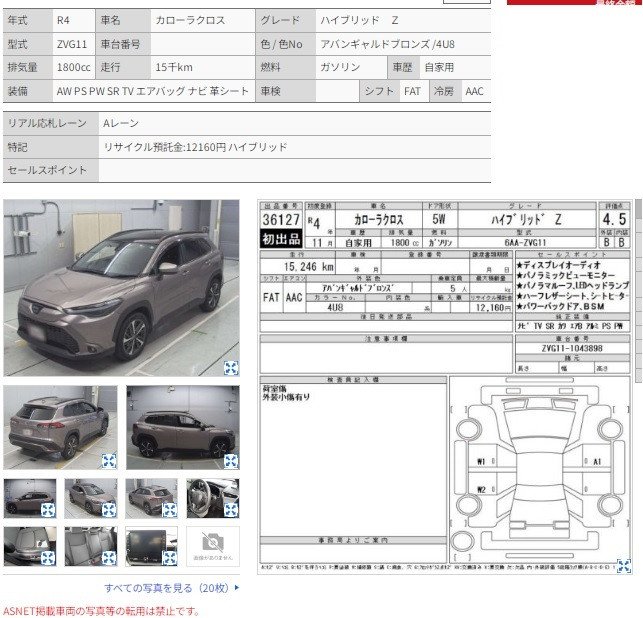The width and height of the screenshot is (643, 618).
Task: Open the small rear-angle overhead thumbnail
Action: 152,498
